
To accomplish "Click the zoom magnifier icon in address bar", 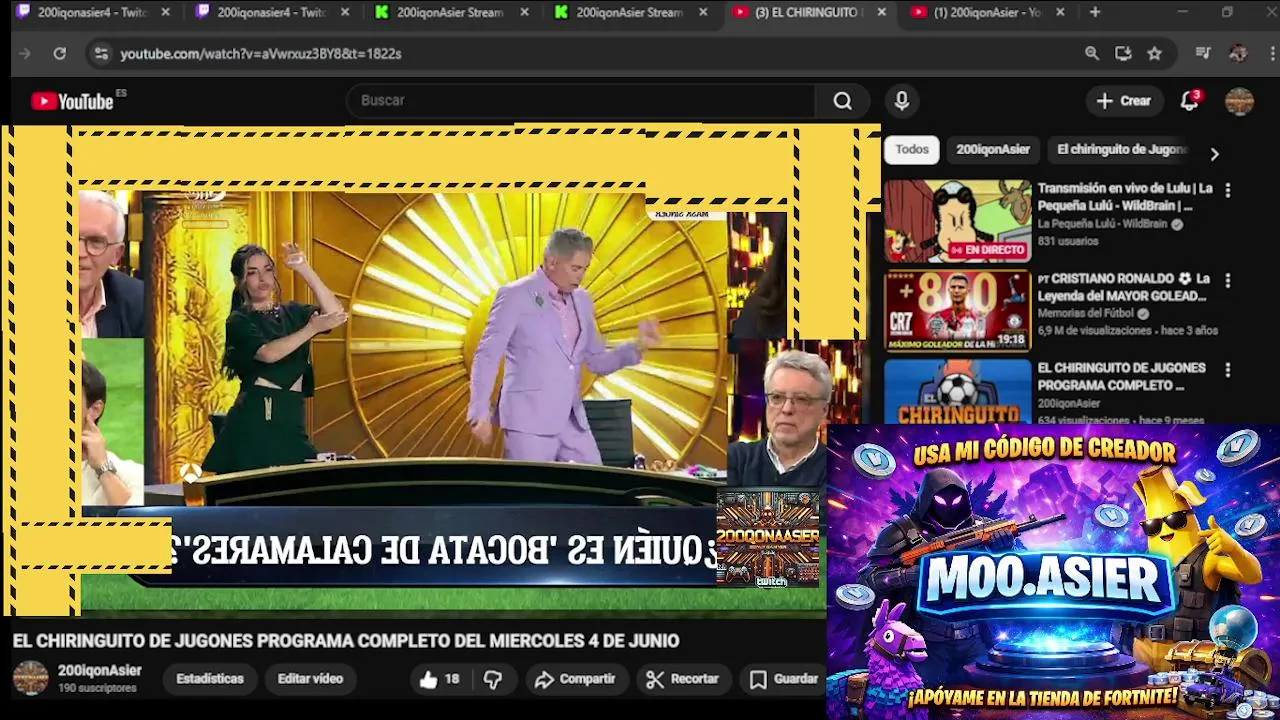I will tap(1092, 53).
